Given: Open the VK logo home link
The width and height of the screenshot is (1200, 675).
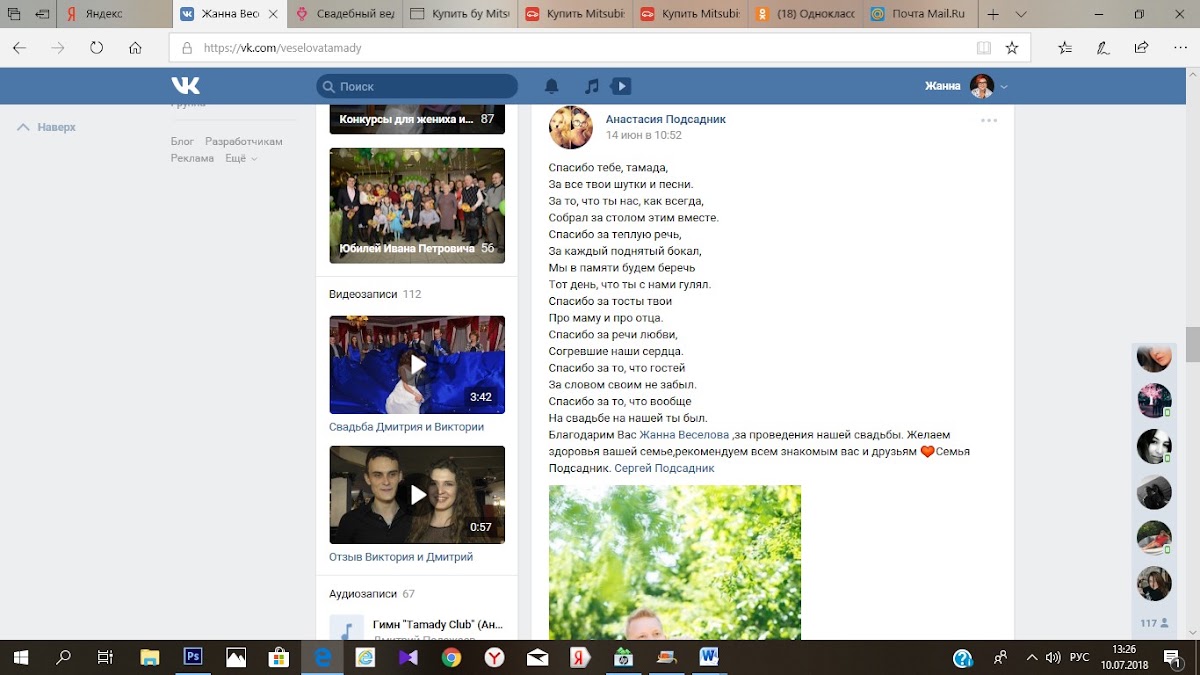Looking at the screenshot, I should 185,86.
